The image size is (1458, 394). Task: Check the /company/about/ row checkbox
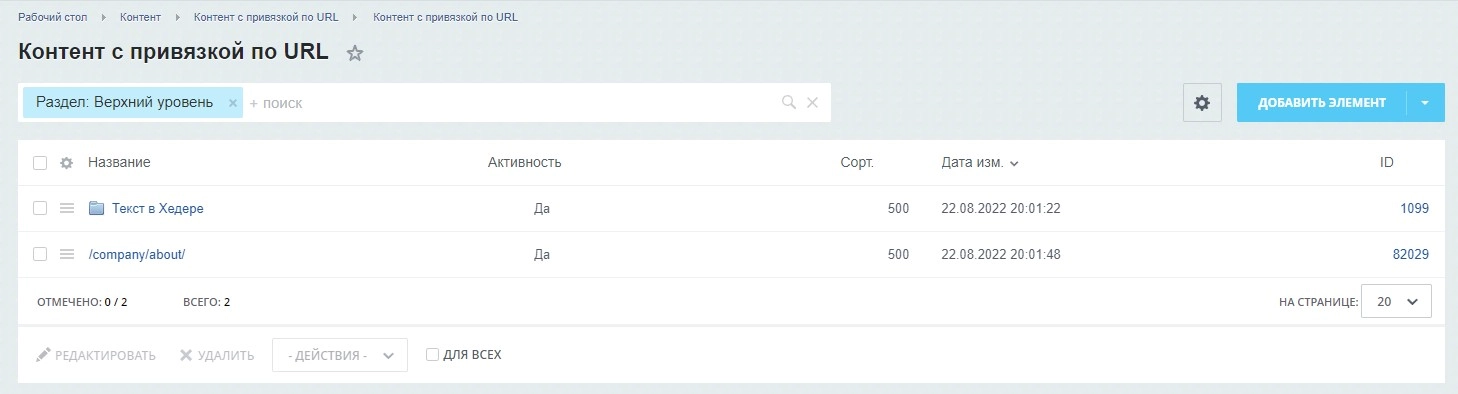(x=40, y=255)
